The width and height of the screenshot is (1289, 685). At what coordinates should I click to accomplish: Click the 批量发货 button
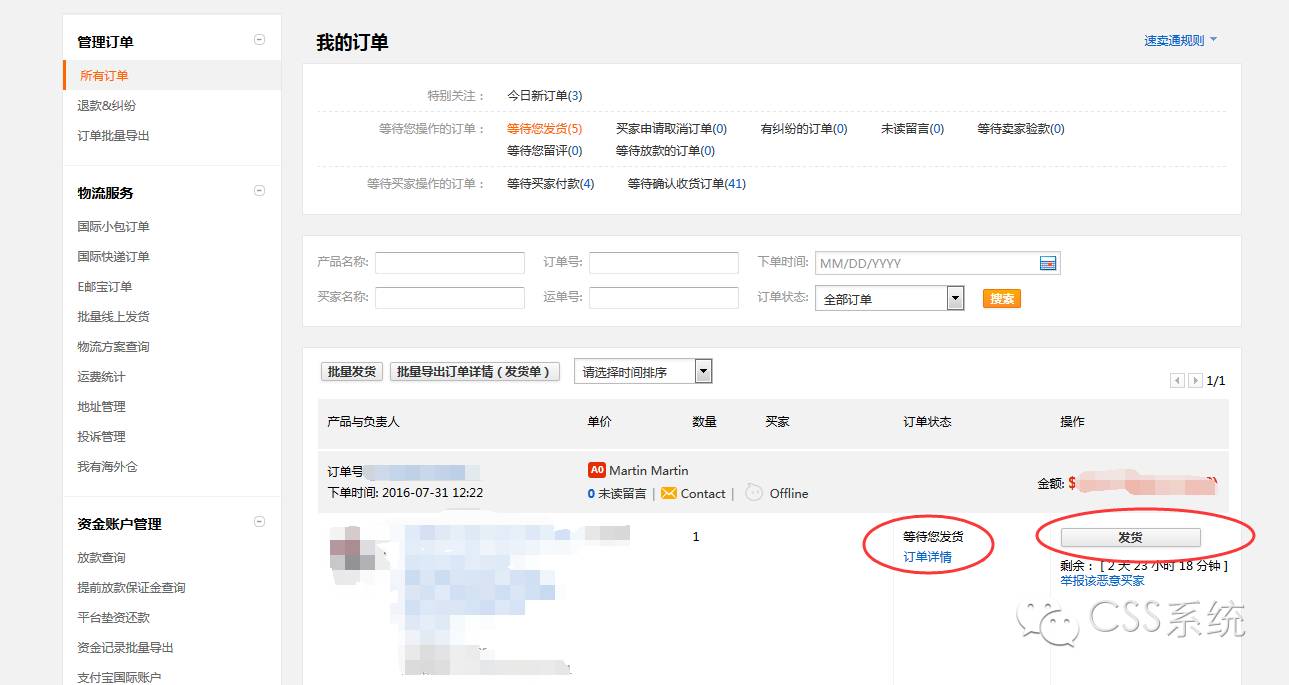[x=352, y=371]
